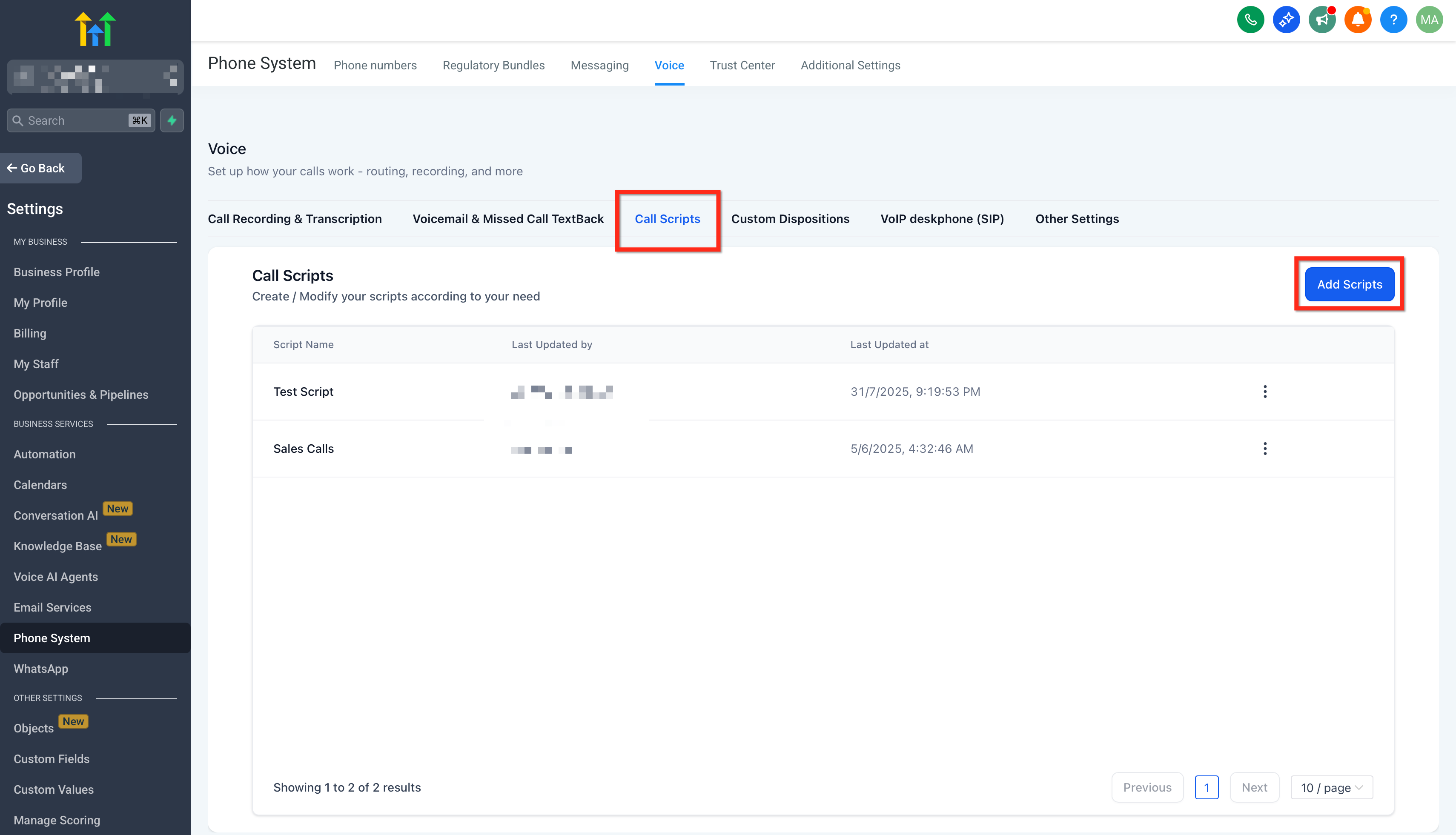Screen dimensions: 1456x835
Task: Open the Trust Center tab
Action: pyautogui.click(x=742, y=66)
